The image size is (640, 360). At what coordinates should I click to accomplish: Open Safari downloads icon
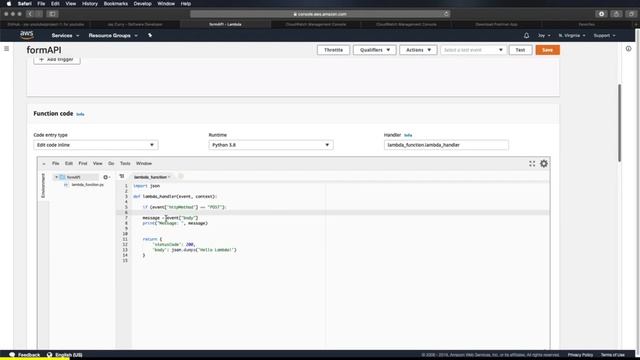pyautogui.click(x=601, y=14)
